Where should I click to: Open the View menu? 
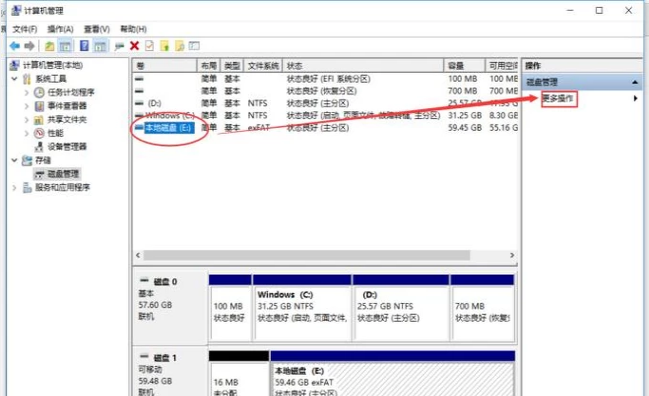tap(97, 29)
